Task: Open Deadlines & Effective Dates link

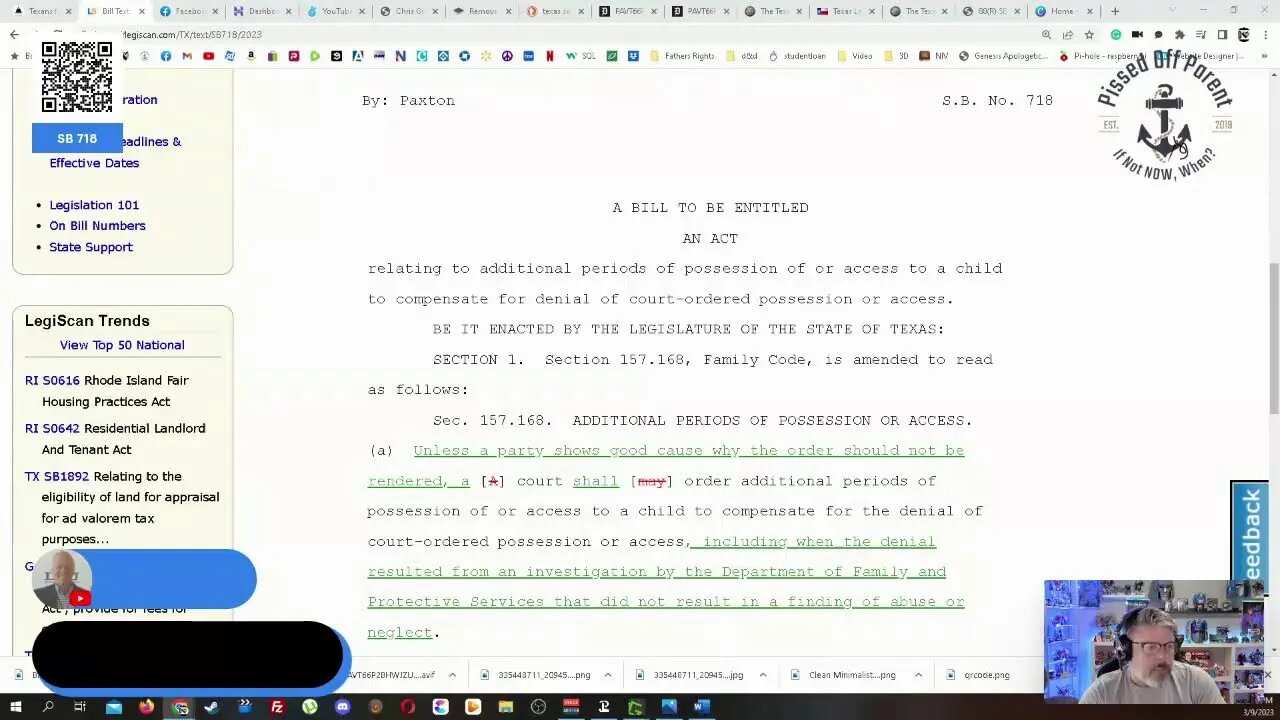Action: (115, 152)
